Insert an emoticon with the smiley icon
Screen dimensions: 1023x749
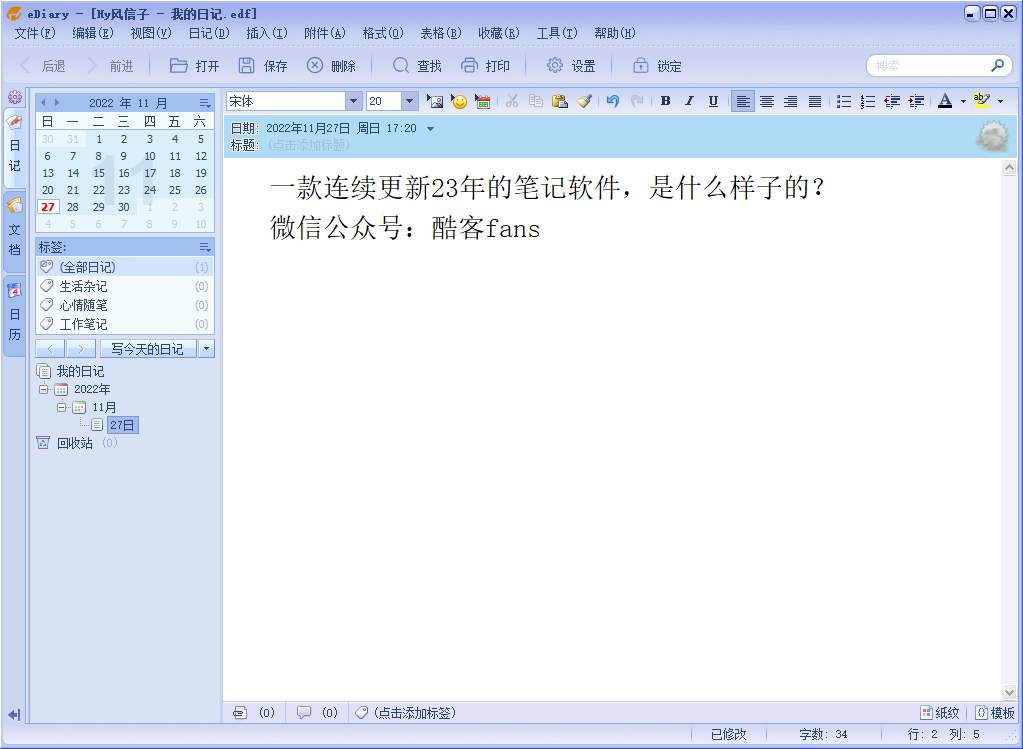coord(459,101)
